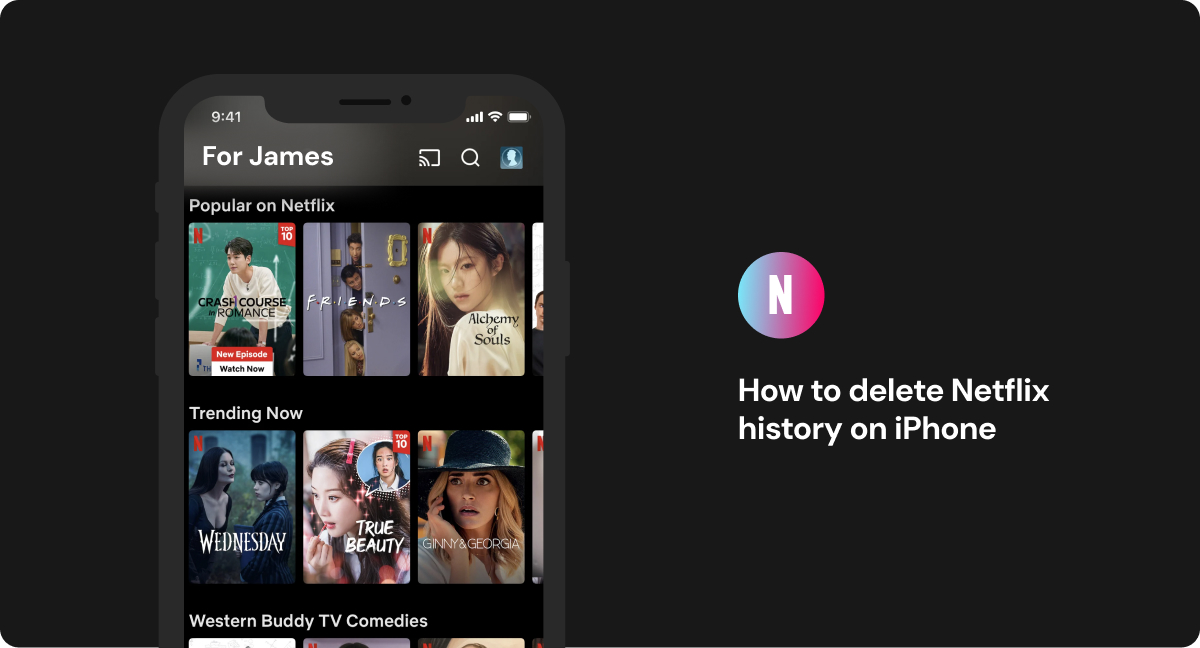
Task: Click the Trending Now heading
Action: pos(245,413)
